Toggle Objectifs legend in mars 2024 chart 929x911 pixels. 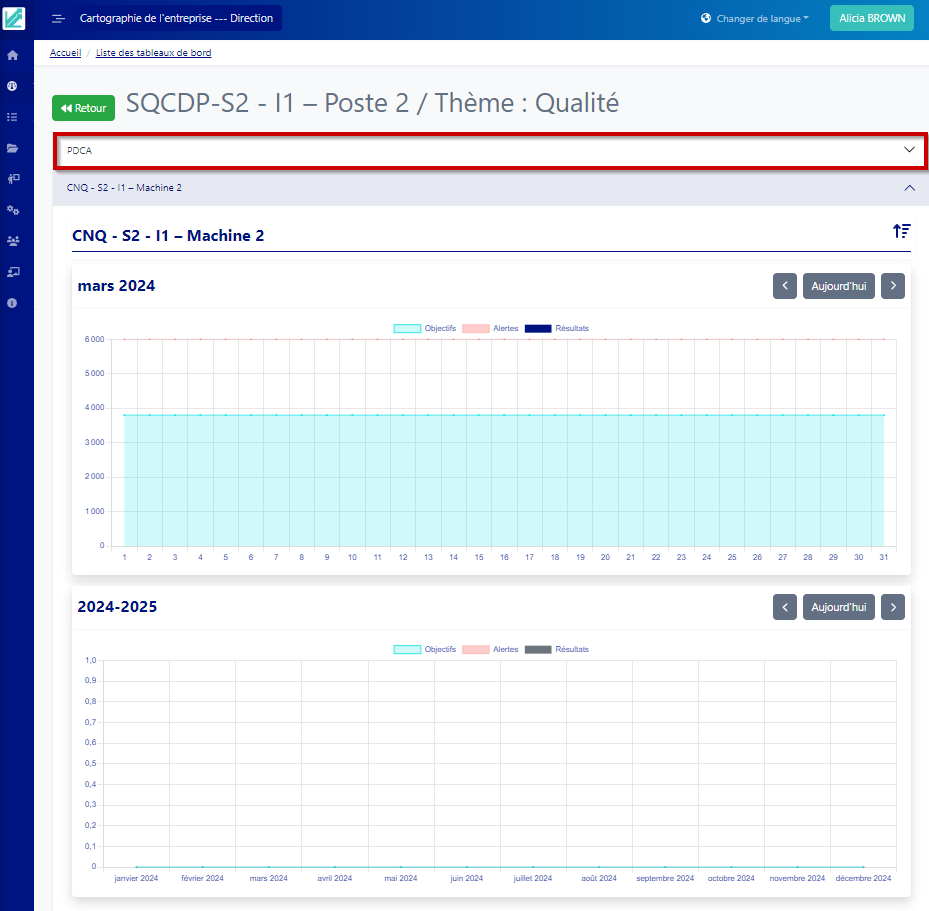[x=425, y=328]
